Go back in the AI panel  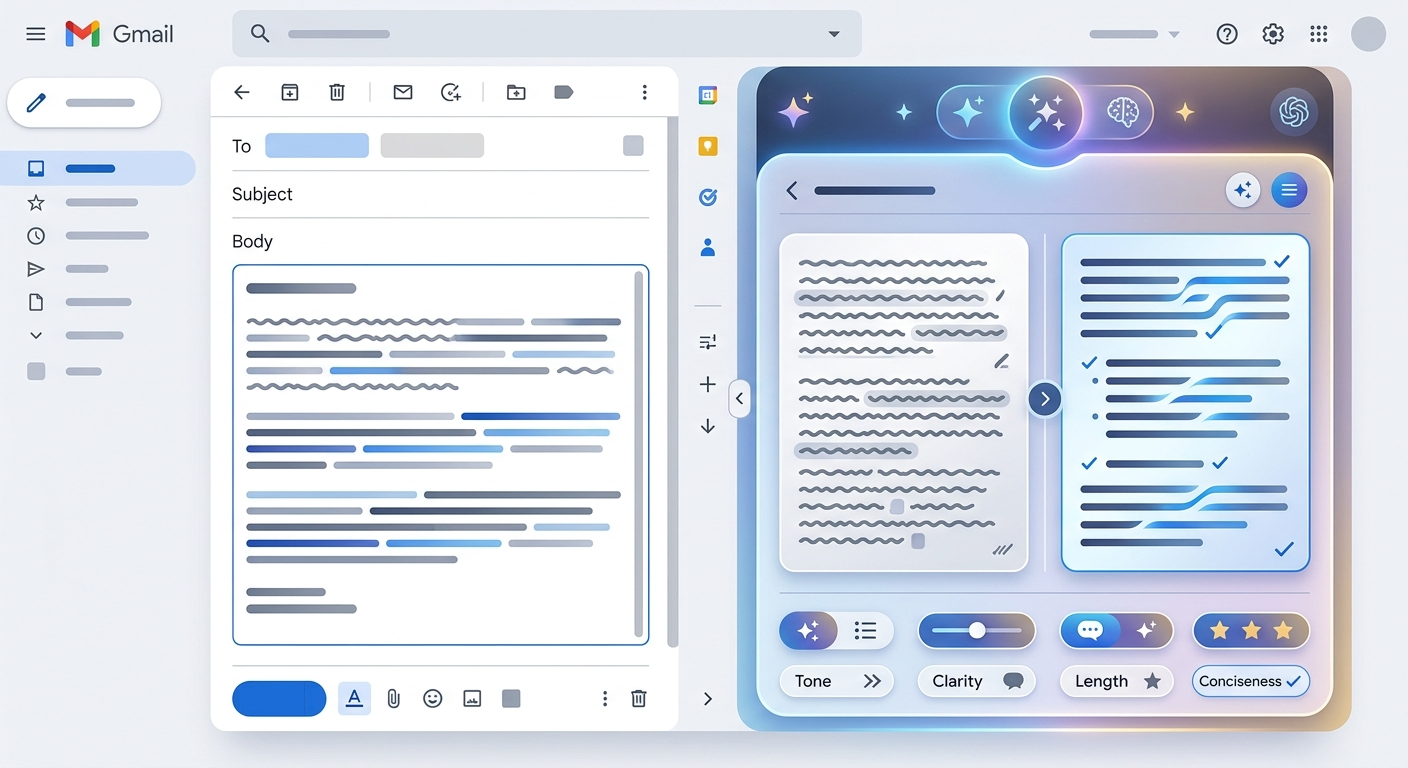792,190
